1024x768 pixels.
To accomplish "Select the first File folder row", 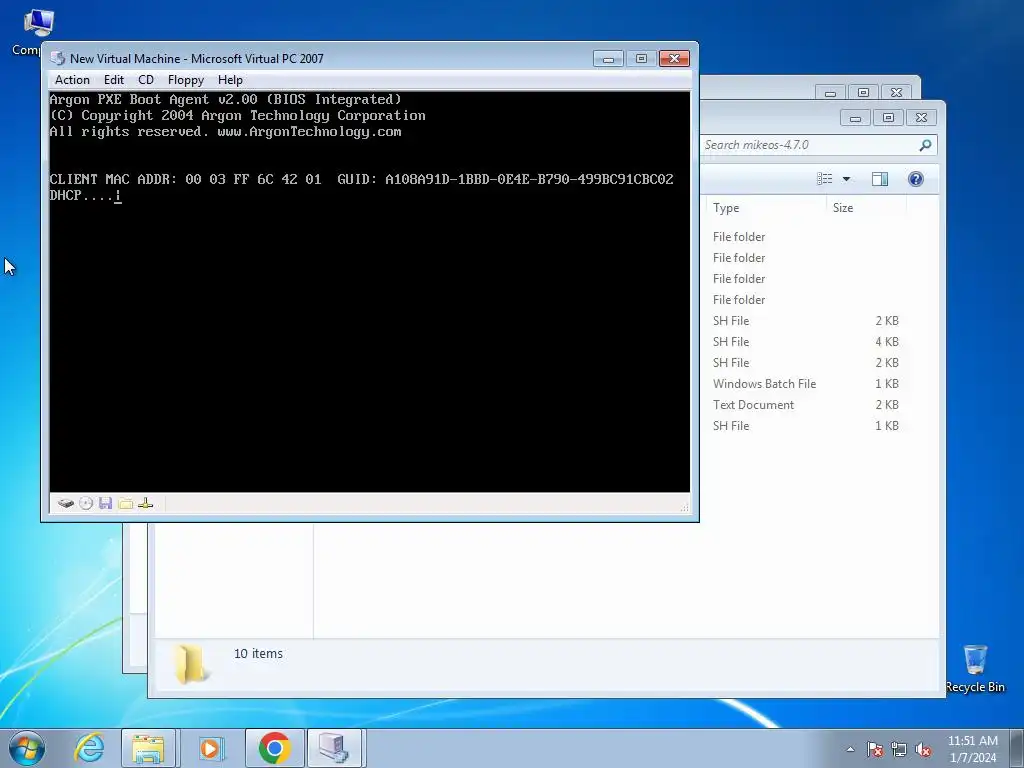I will pyautogui.click(x=806, y=237).
